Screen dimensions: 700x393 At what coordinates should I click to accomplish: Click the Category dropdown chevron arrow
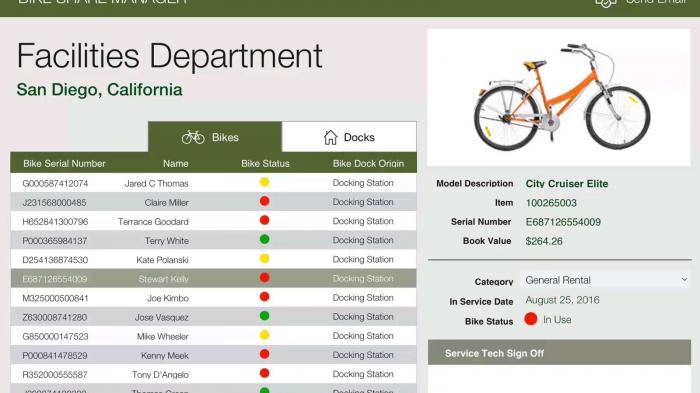[x=684, y=280]
